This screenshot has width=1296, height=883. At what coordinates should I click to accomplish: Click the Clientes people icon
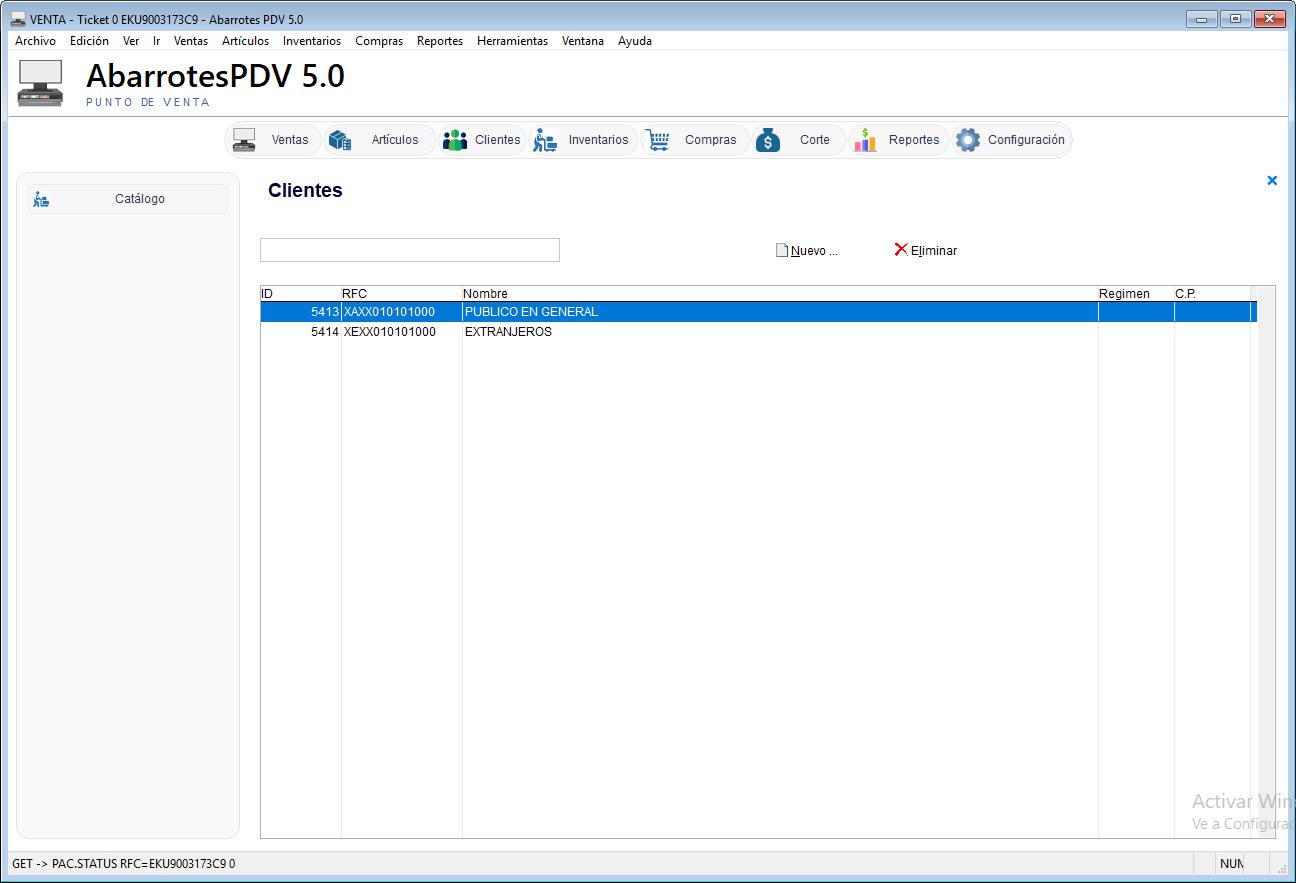(x=455, y=140)
